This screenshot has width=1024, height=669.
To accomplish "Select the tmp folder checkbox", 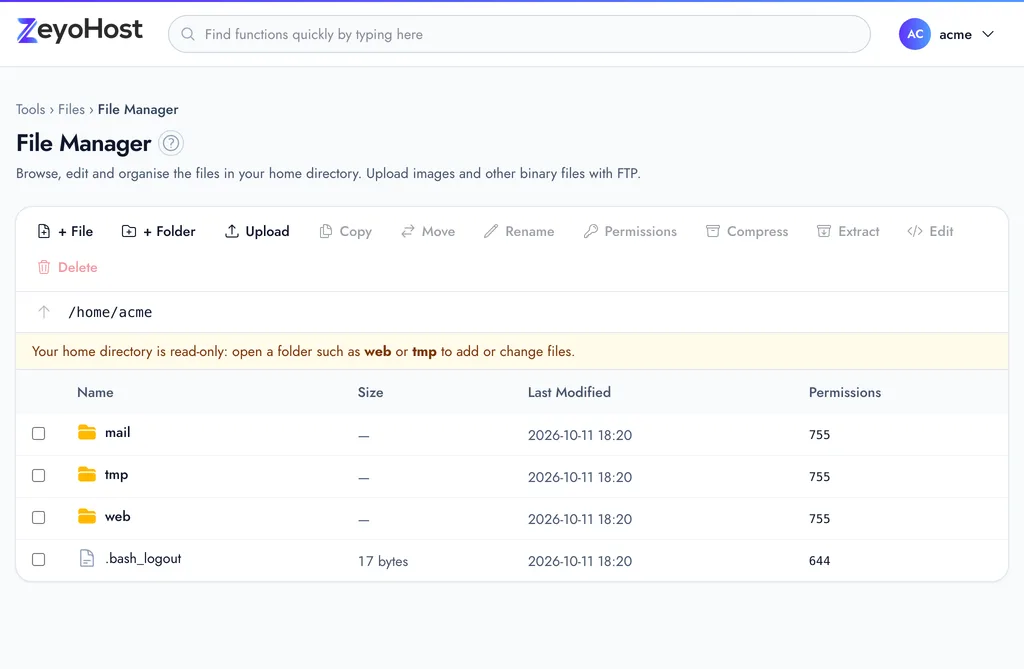I will [x=39, y=475].
